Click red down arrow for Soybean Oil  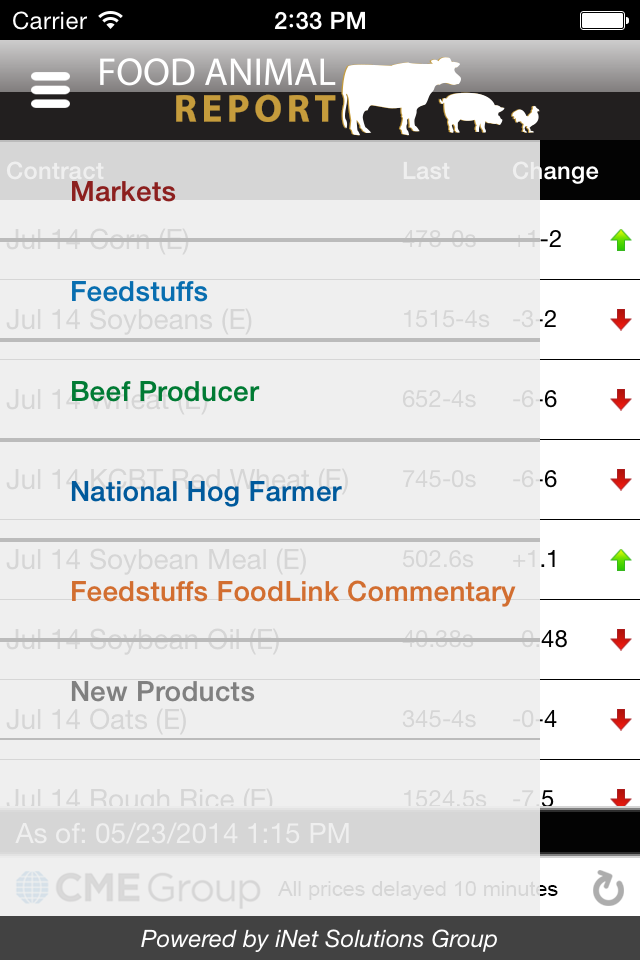621,640
